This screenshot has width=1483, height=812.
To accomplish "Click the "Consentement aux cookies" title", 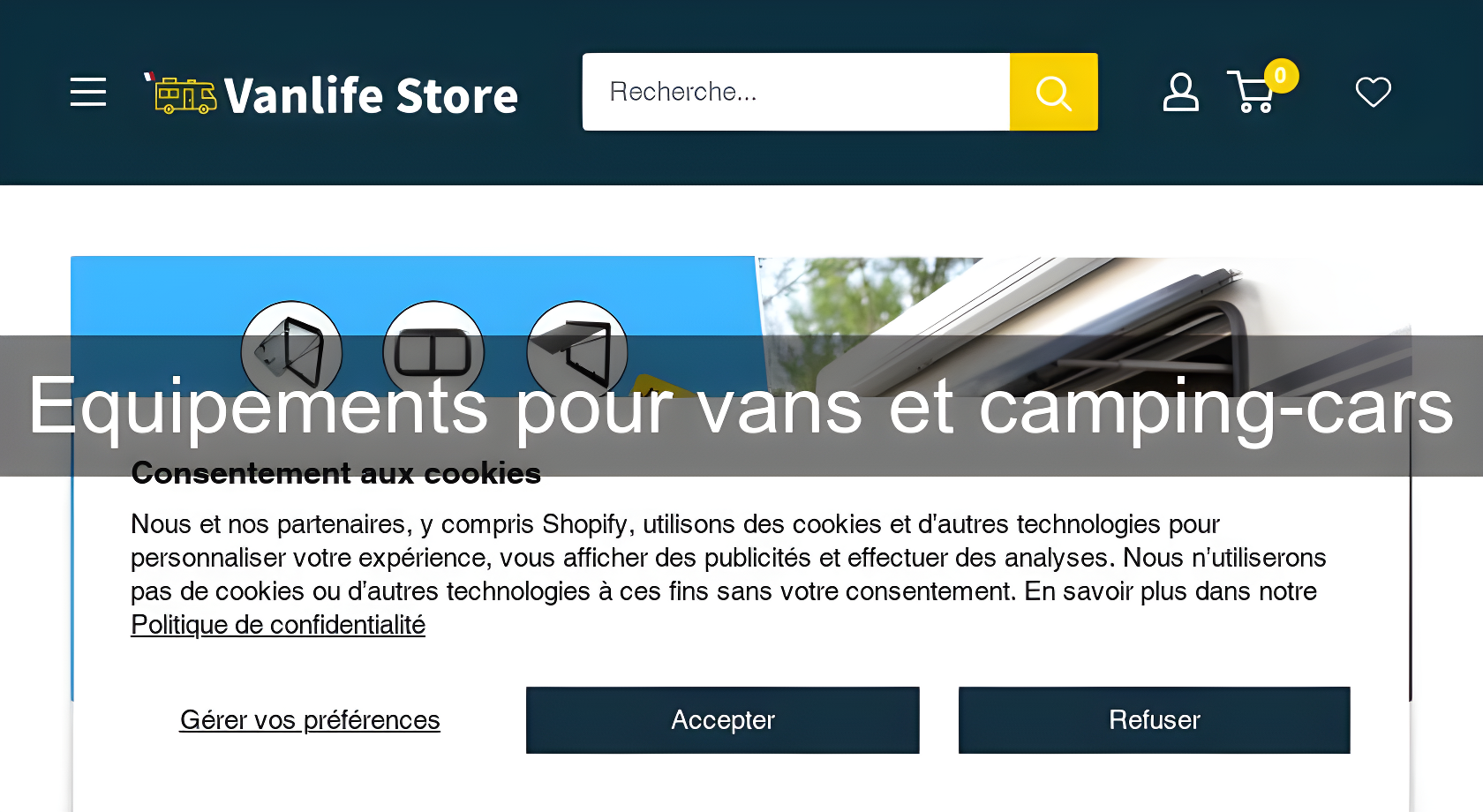I will point(335,475).
